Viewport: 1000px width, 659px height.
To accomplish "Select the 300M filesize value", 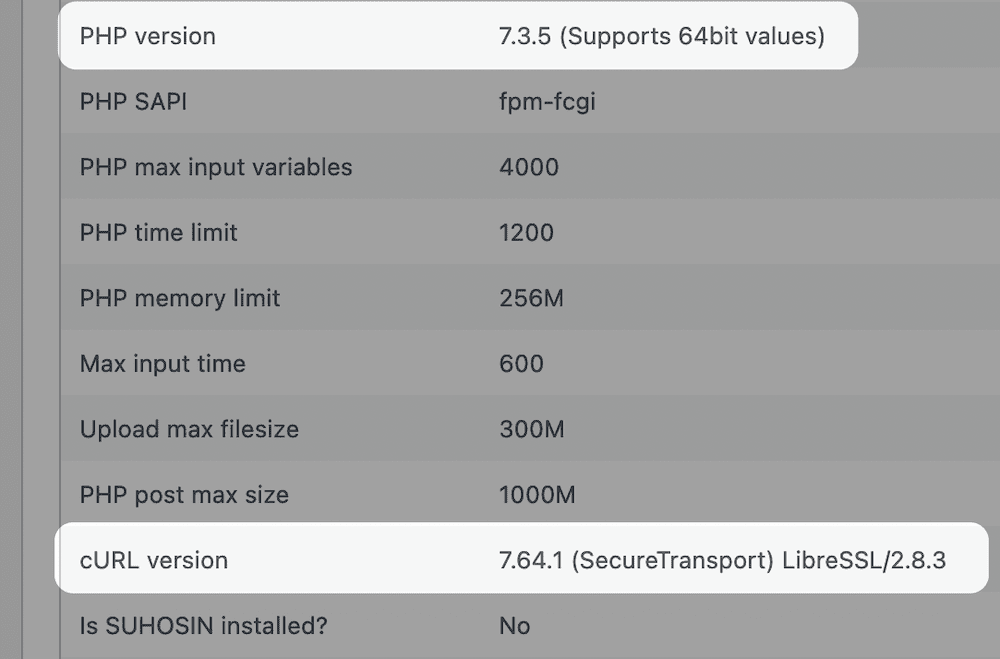I will click(532, 429).
